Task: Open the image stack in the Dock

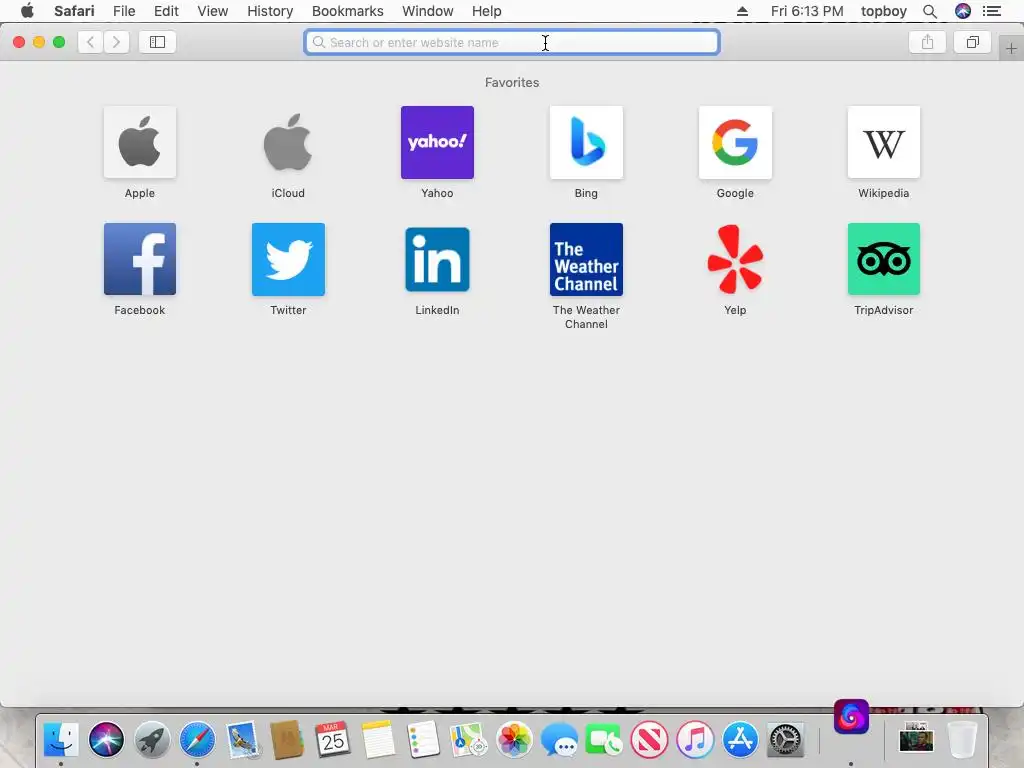Action: click(916, 738)
